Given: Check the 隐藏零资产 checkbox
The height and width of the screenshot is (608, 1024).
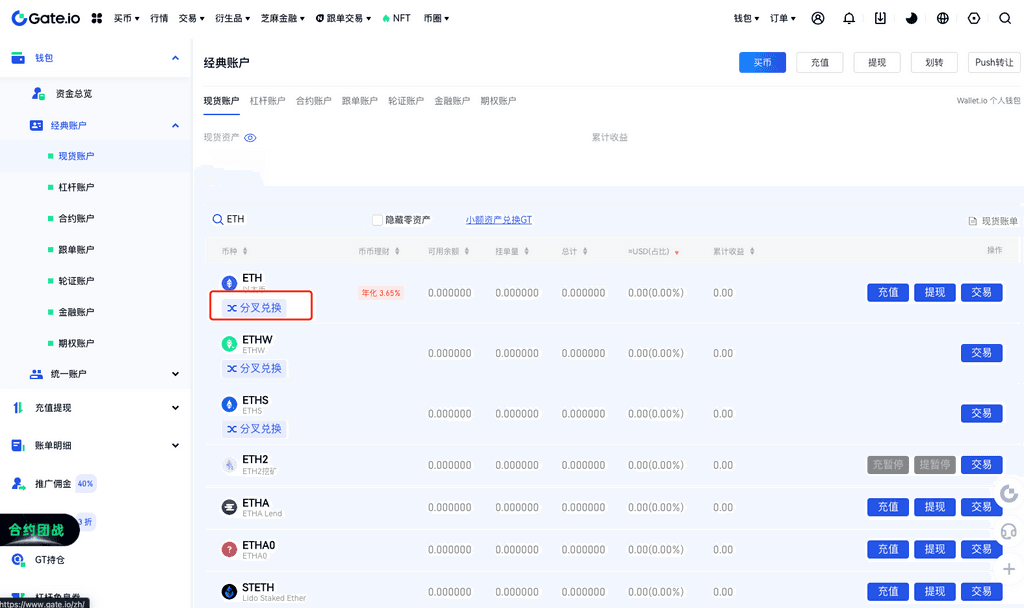Looking at the screenshot, I should coord(377,220).
